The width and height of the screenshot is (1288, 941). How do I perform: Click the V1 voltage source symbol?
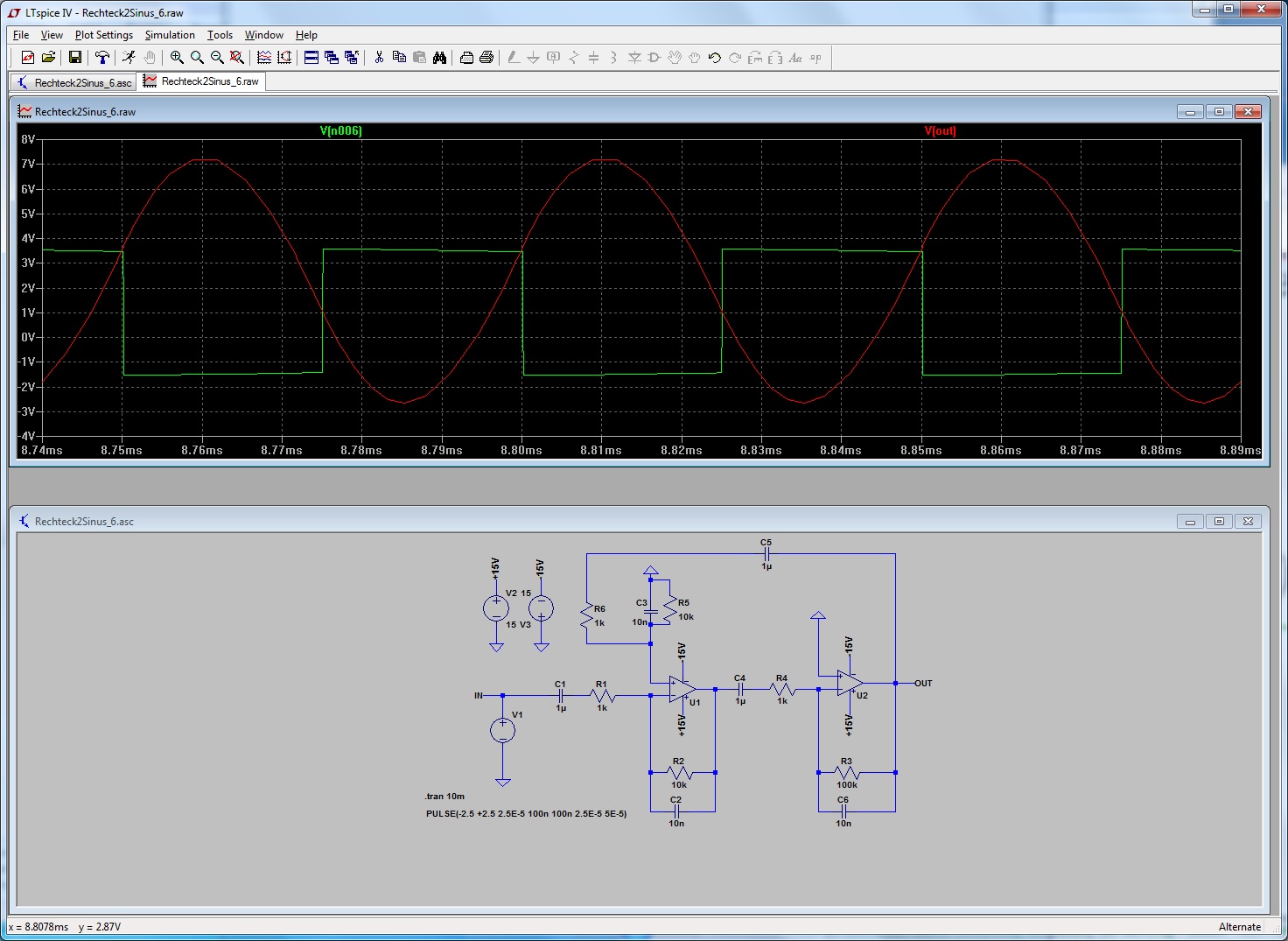coord(502,730)
